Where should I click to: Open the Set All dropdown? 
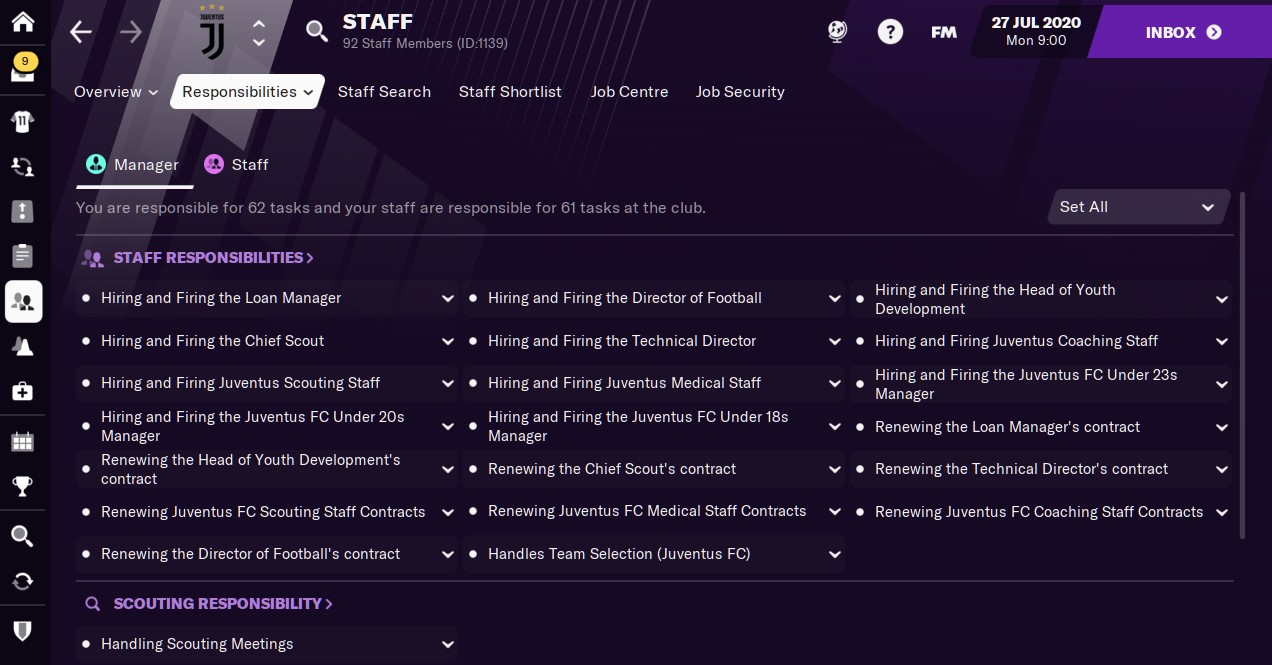[x=1137, y=207]
